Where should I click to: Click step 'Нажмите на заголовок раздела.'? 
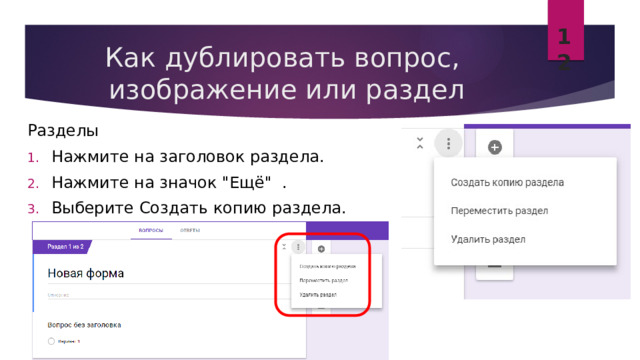pyautogui.click(x=188, y=156)
